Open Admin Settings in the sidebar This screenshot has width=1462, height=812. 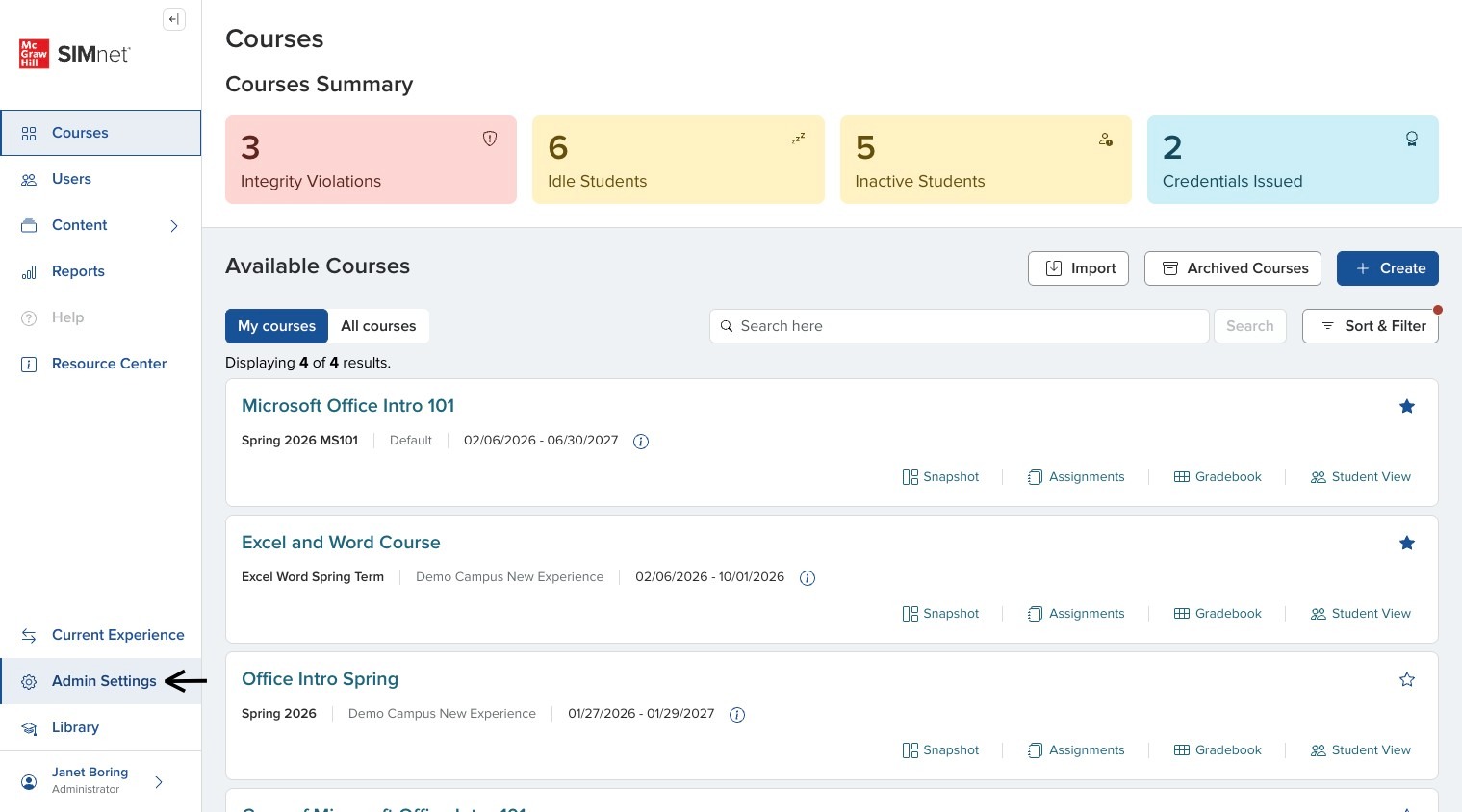click(101, 681)
